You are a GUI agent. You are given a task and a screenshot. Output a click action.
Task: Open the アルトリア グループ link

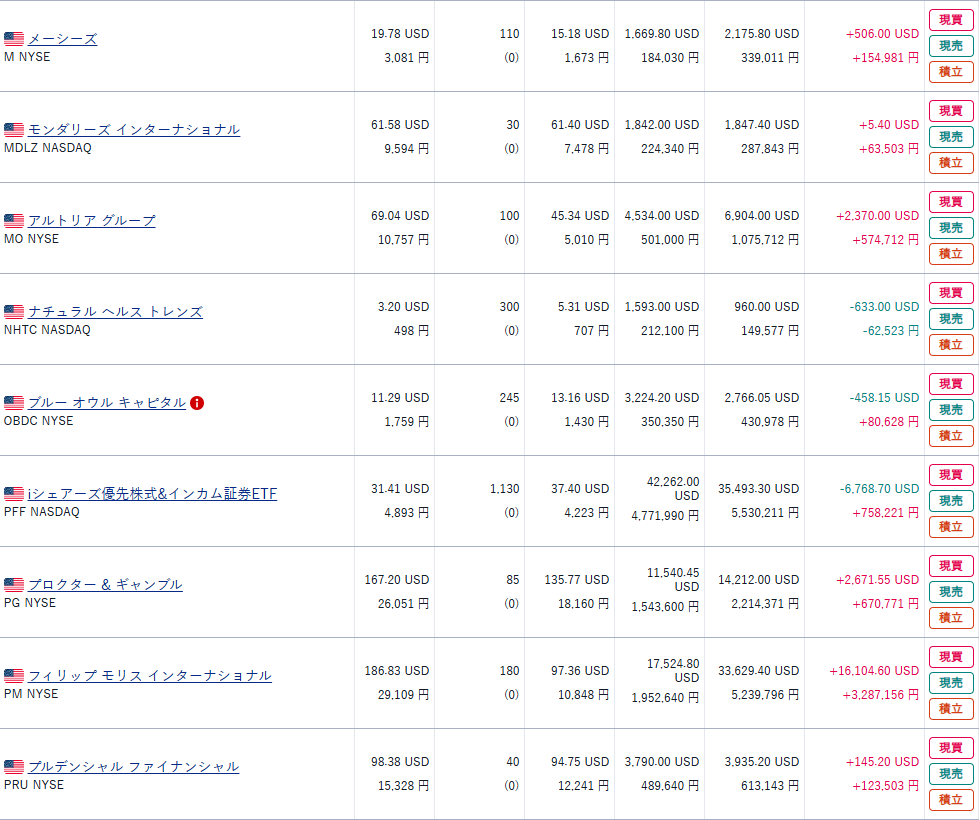(91, 221)
